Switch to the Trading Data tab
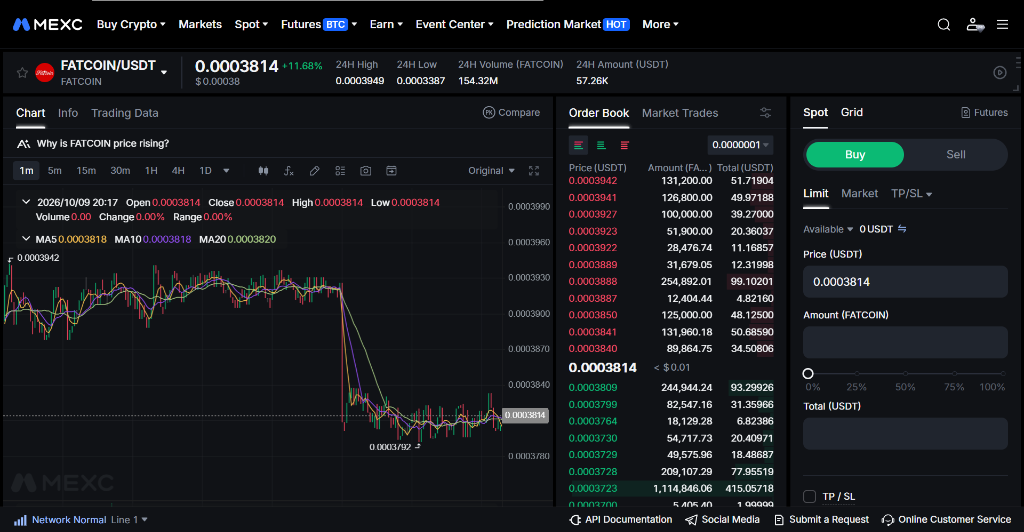Screen dimensions: 1024x532 point(125,113)
